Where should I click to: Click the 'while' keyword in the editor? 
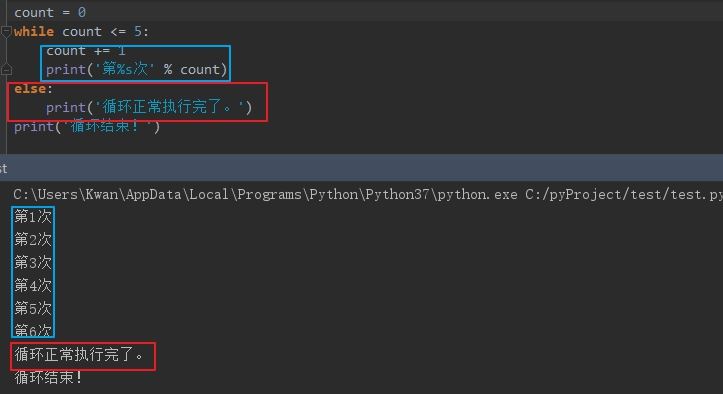[x=34, y=32]
